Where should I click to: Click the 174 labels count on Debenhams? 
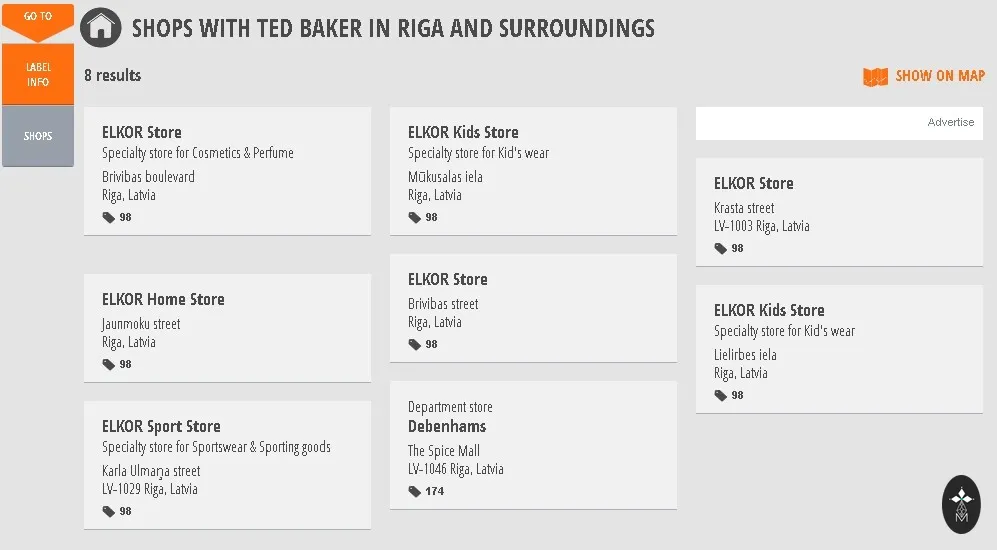[434, 491]
